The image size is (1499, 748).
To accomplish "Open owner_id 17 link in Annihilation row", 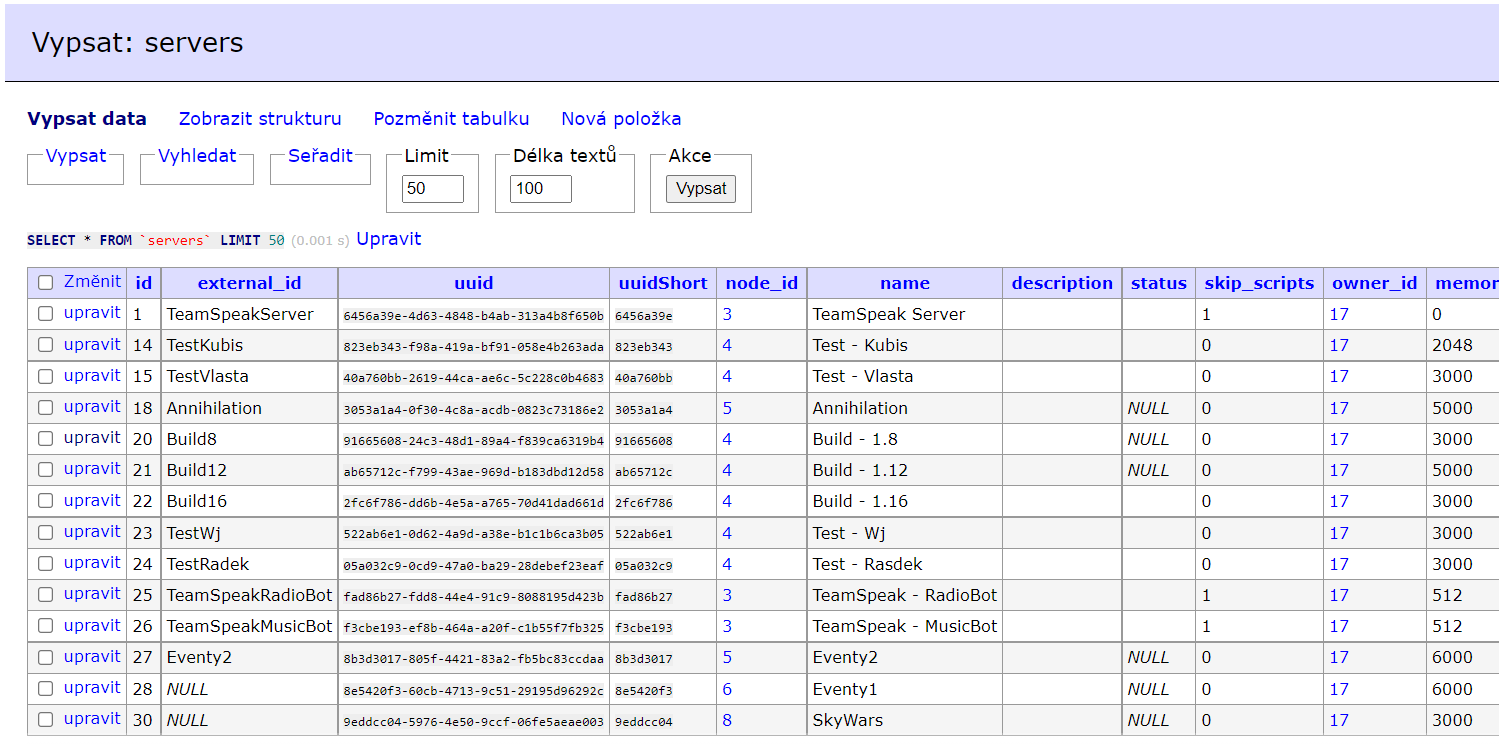I will [1339, 408].
